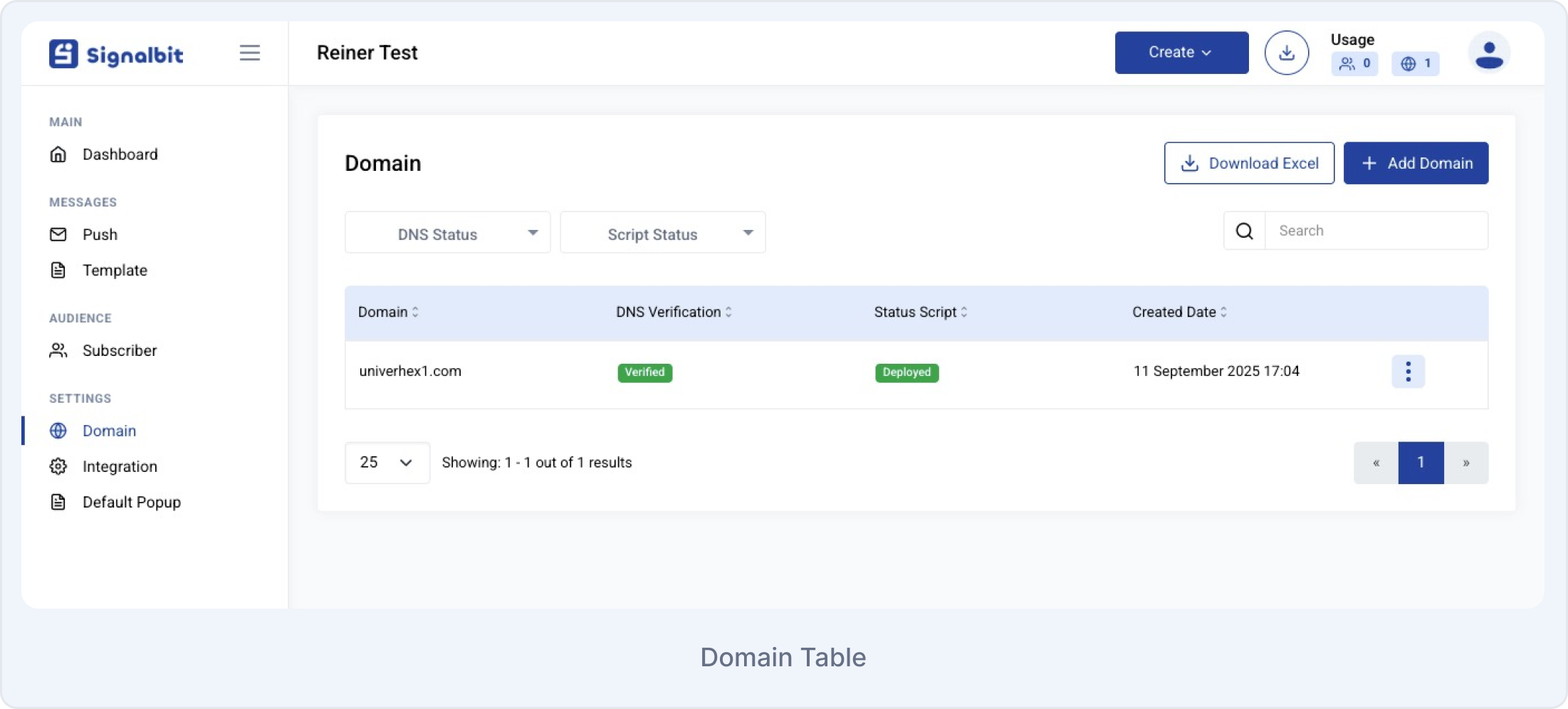1568x709 pixels.
Task: Click the subscriber usage count badge
Action: 1354,63
